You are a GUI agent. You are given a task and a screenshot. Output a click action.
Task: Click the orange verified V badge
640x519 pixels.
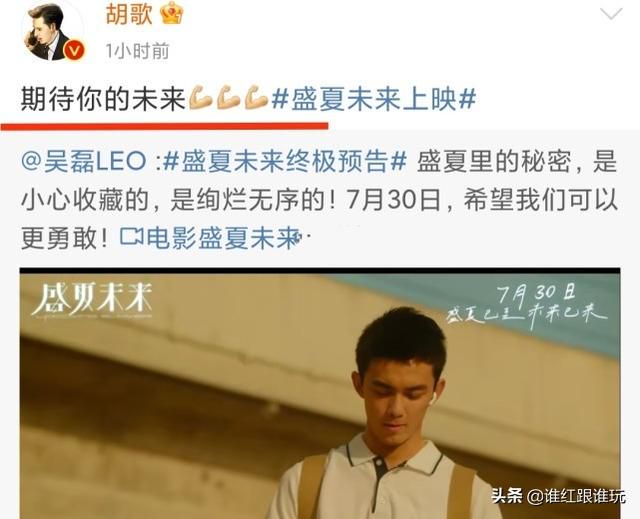[x=75, y=51]
